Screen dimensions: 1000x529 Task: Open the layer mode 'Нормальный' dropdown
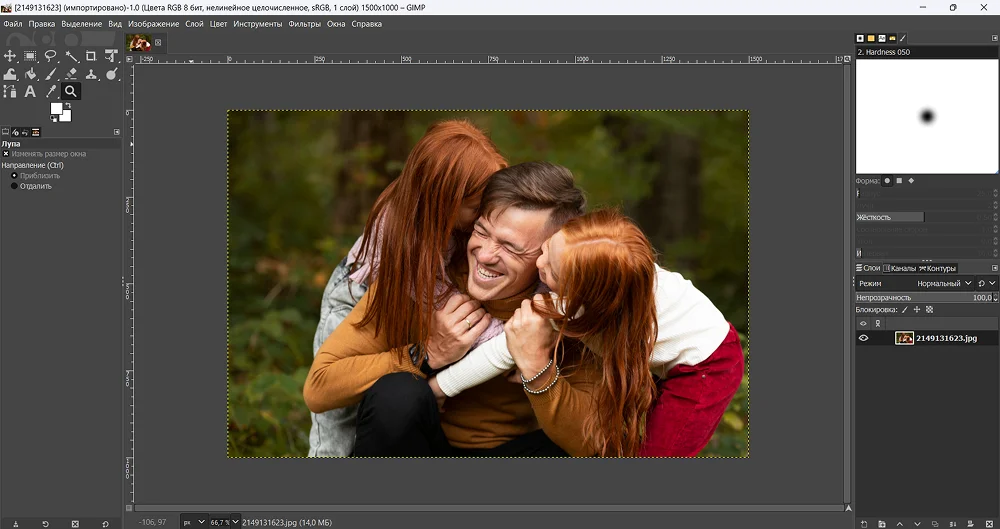[x=945, y=283]
